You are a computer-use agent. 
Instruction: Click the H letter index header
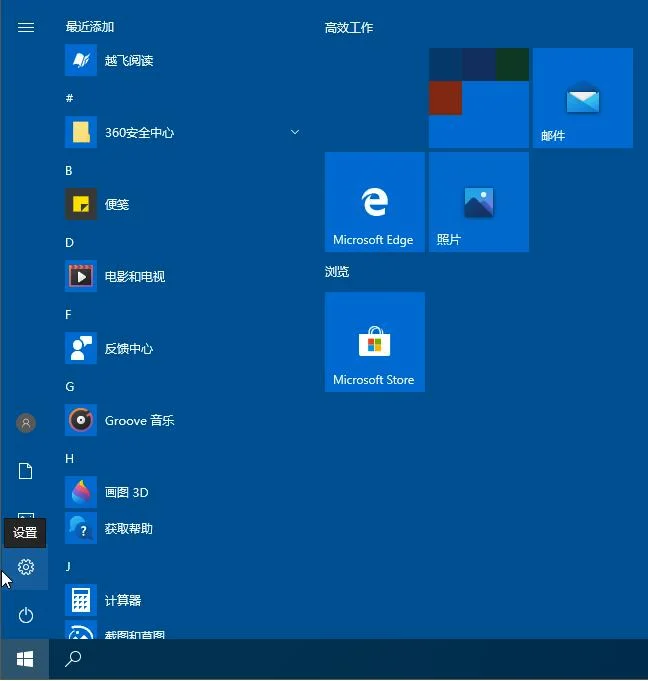(69, 459)
